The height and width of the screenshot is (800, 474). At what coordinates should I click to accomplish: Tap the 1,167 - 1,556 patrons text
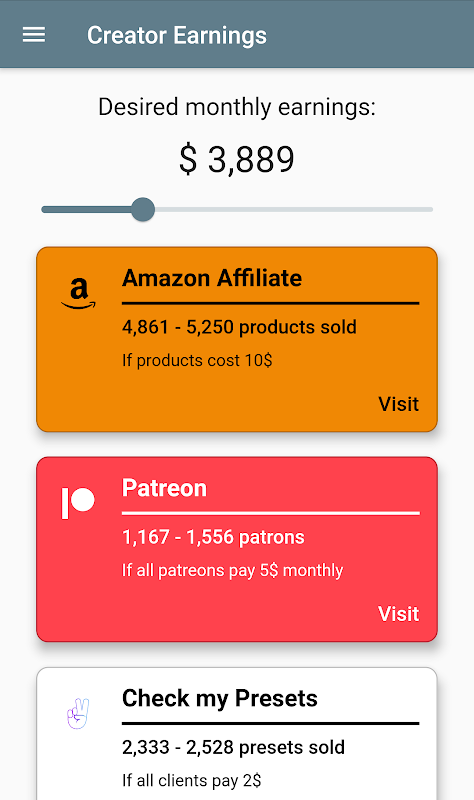[213, 537]
